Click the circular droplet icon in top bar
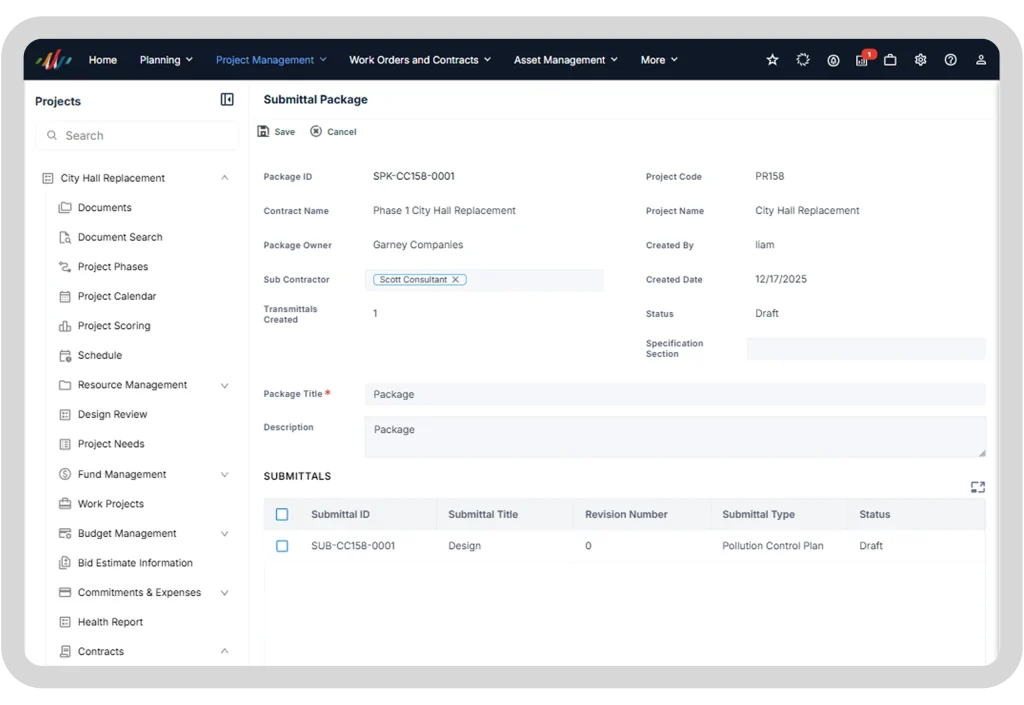This screenshot has height=705, width=1024. point(833,61)
